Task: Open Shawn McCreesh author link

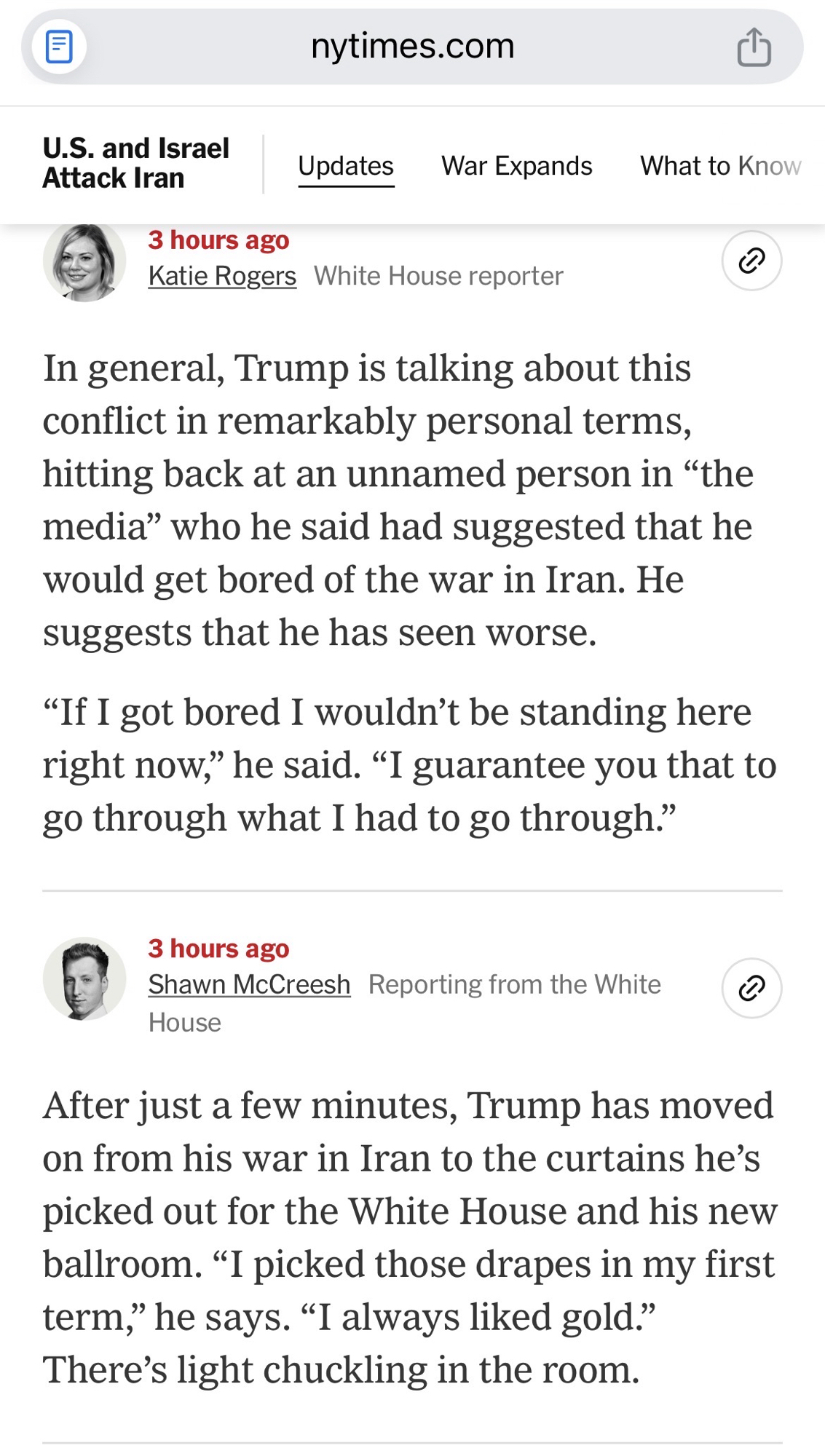Action: 249,984
